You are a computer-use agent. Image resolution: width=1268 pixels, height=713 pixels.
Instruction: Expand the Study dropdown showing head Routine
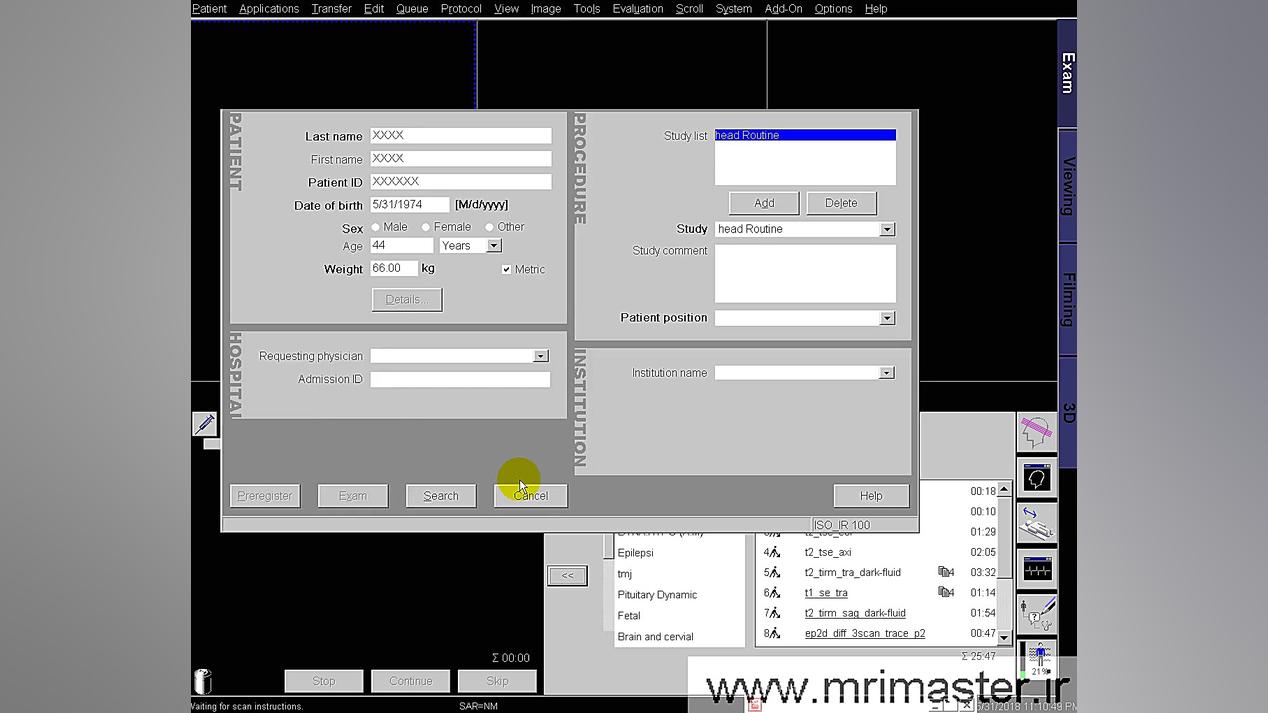[x=886, y=229]
